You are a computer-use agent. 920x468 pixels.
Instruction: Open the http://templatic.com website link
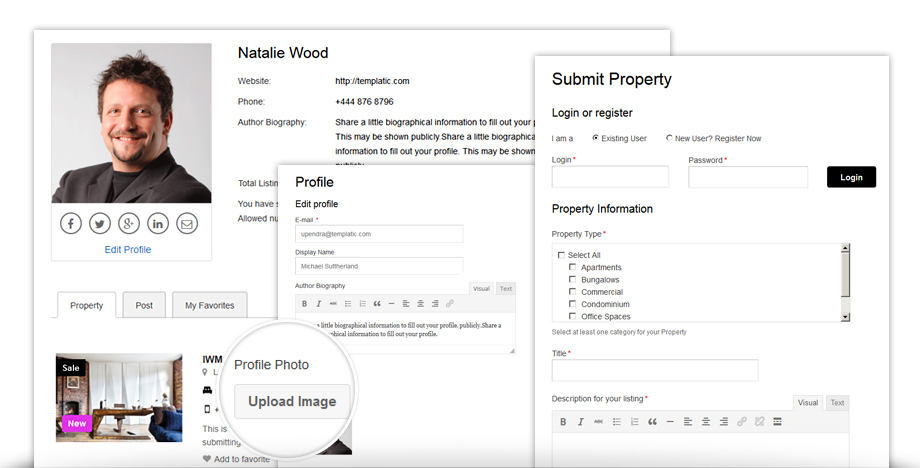coord(372,81)
